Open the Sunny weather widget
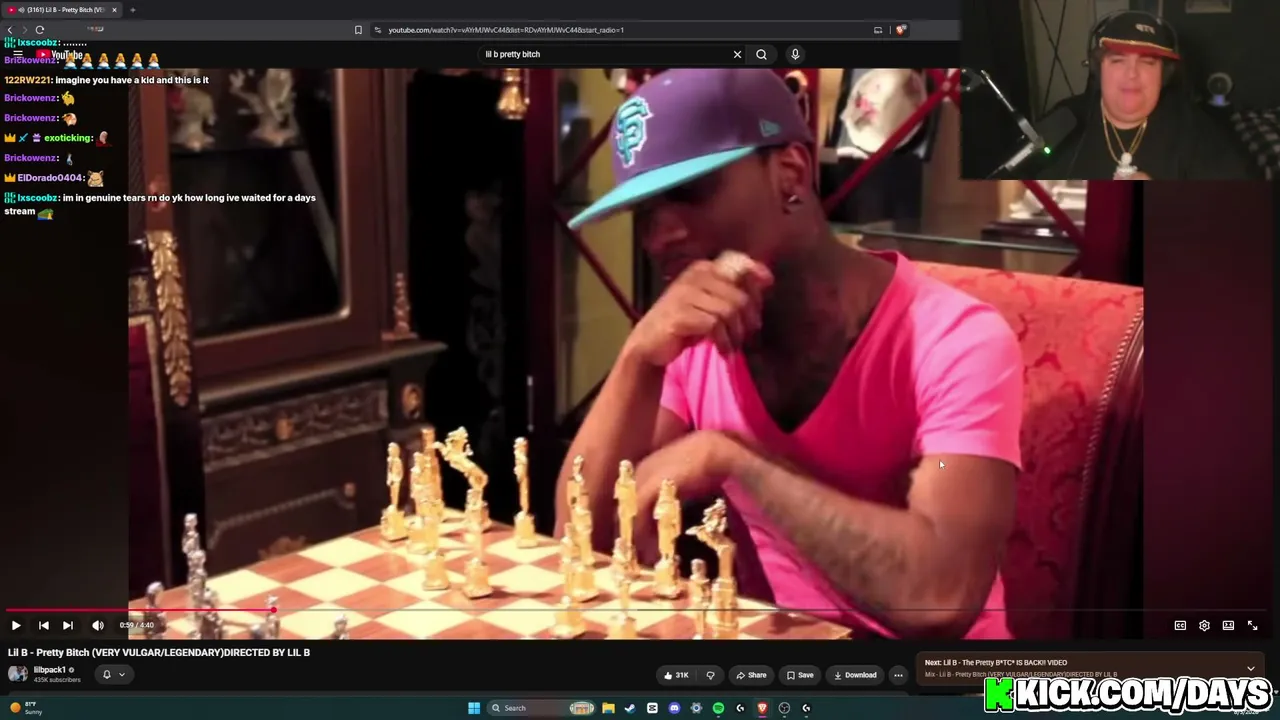 tap(25, 708)
